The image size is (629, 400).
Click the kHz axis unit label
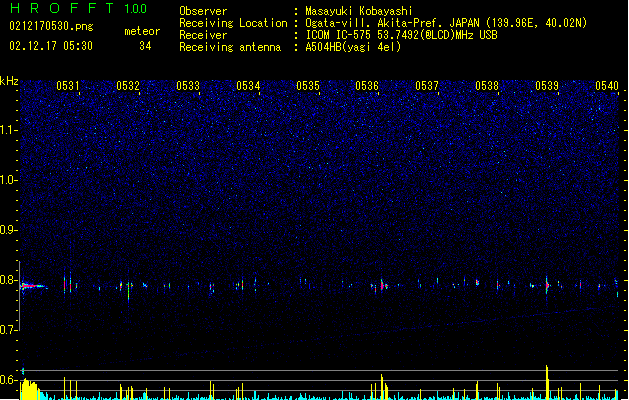pyautogui.click(x=9, y=81)
